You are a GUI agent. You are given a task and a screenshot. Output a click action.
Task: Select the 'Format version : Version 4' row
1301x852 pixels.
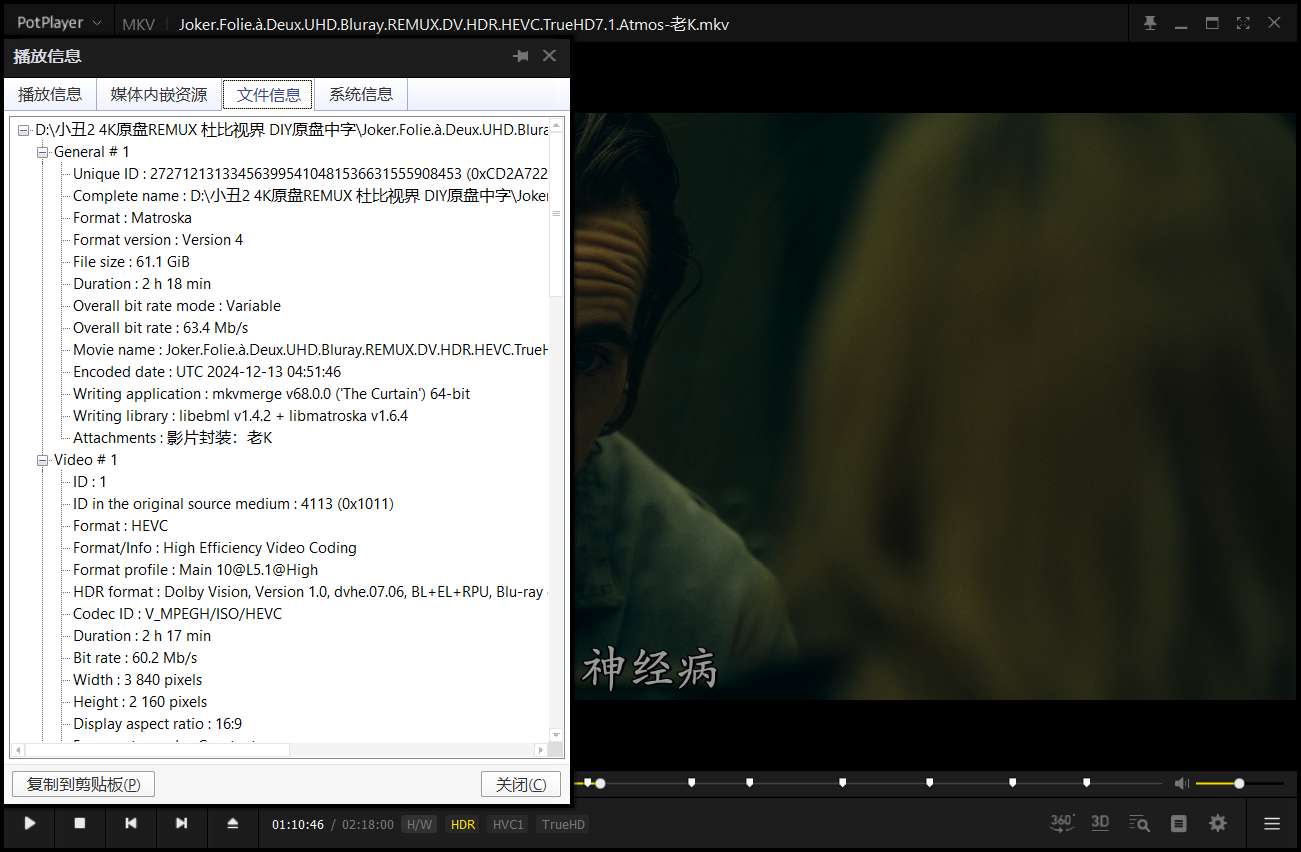158,240
